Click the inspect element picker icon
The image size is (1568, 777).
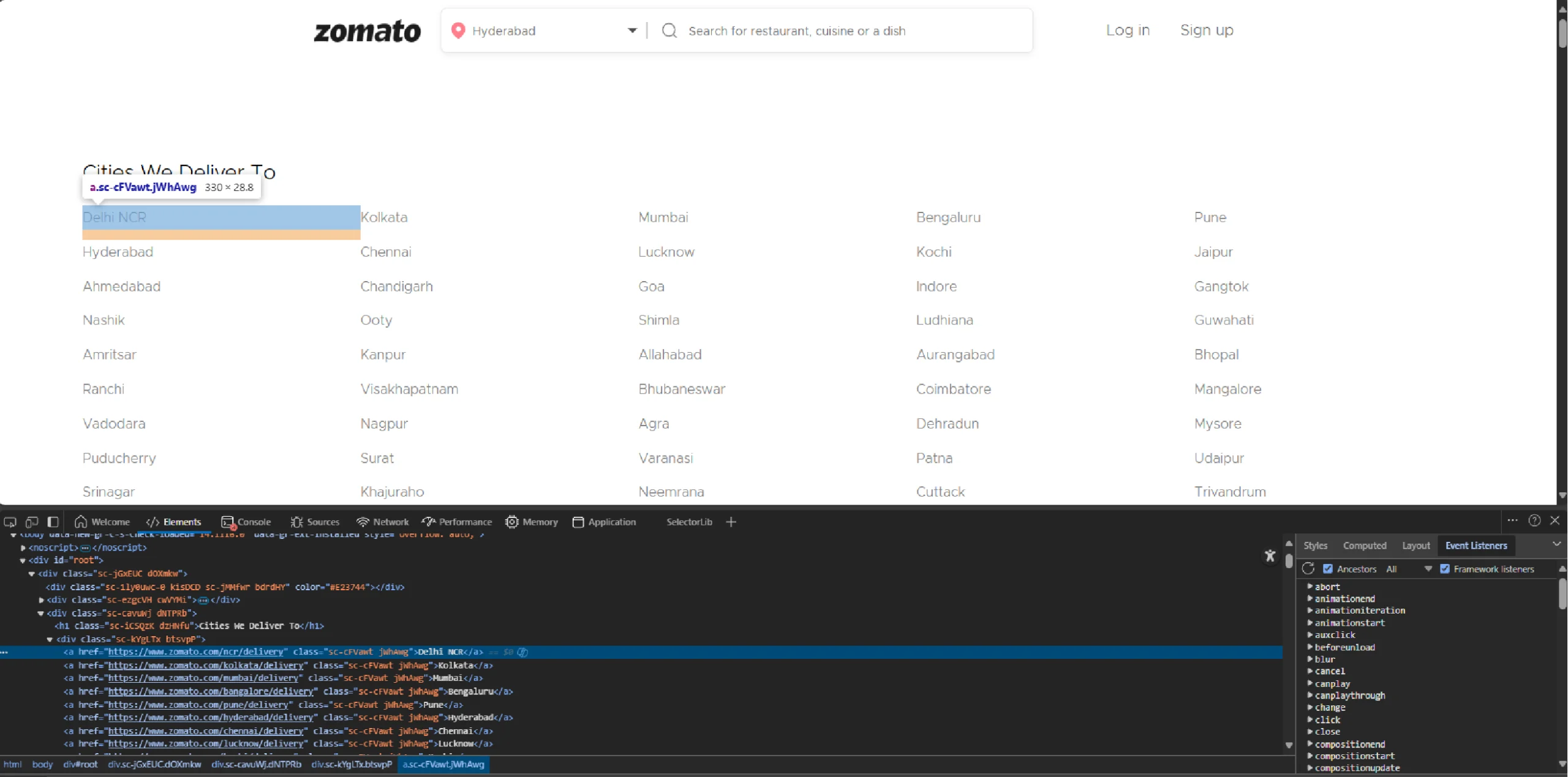coord(10,522)
